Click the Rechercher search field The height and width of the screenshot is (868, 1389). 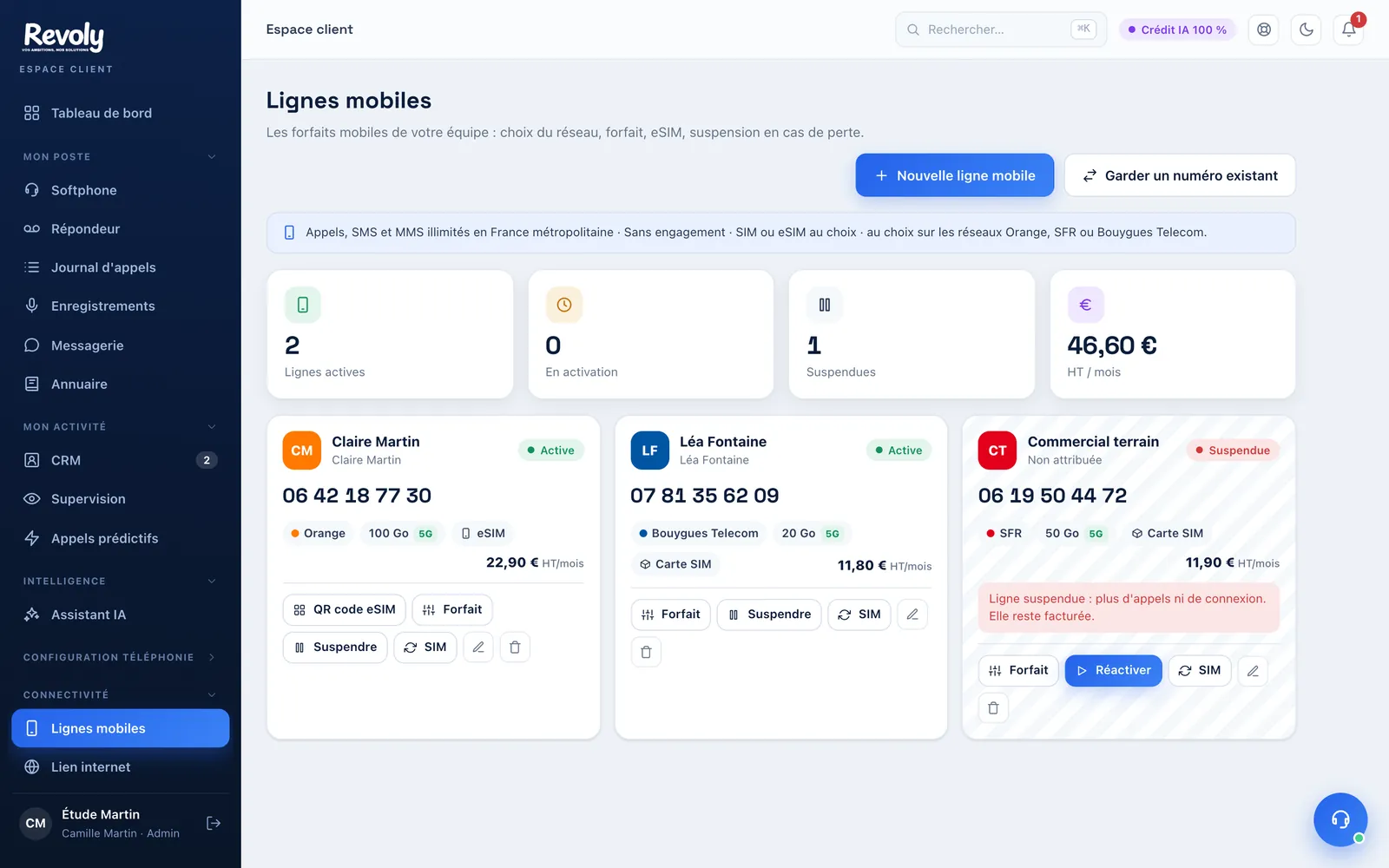point(1001,30)
